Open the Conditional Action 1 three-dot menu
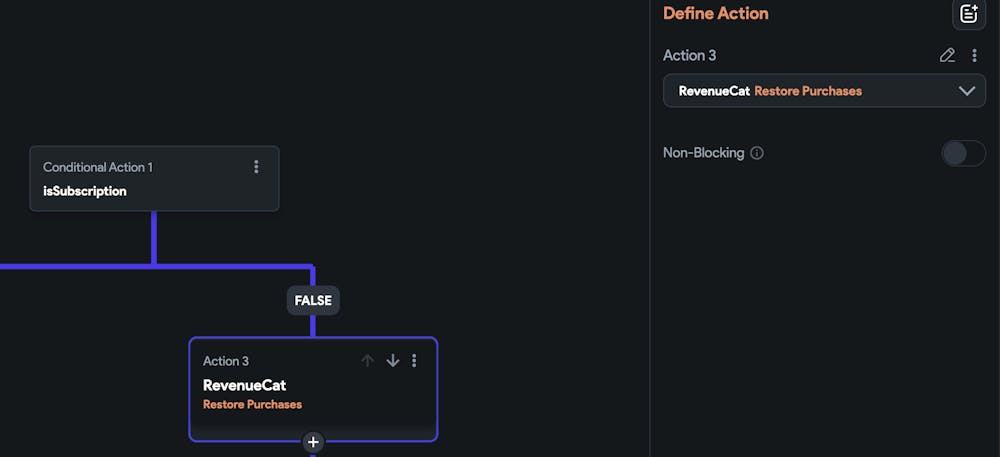The image size is (1000, 457). (256, 167)
